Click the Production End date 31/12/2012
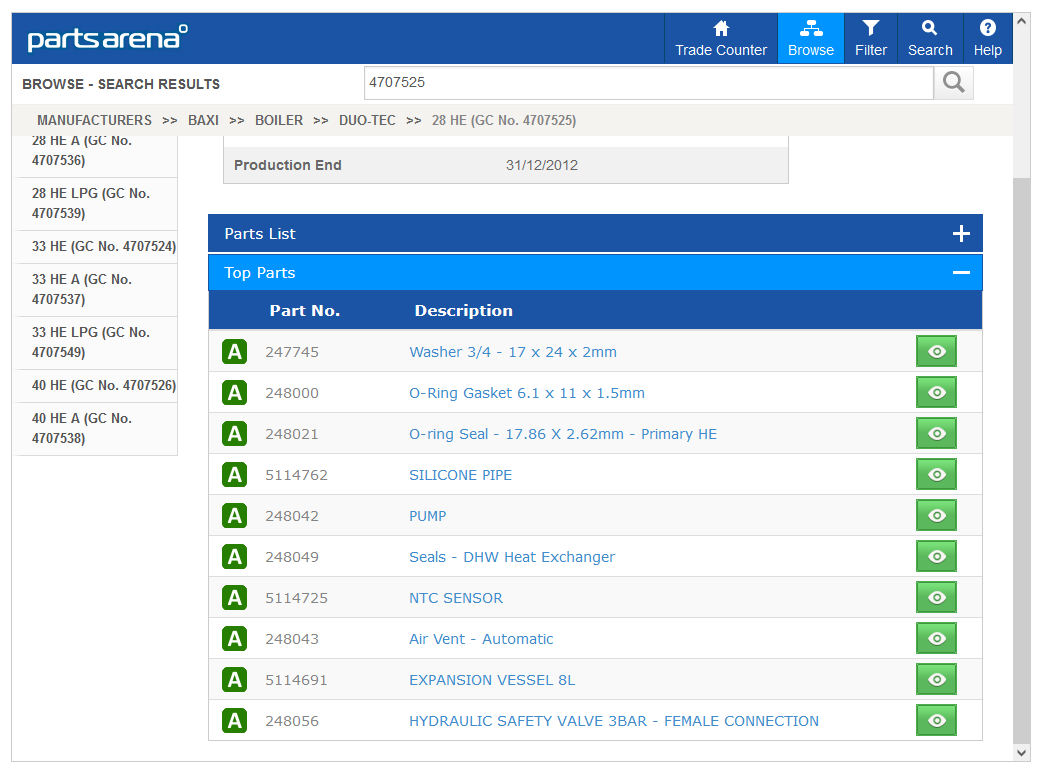The width and height of the screenshot is (1043, 776). pyautogui.click(x=541, y=165)
